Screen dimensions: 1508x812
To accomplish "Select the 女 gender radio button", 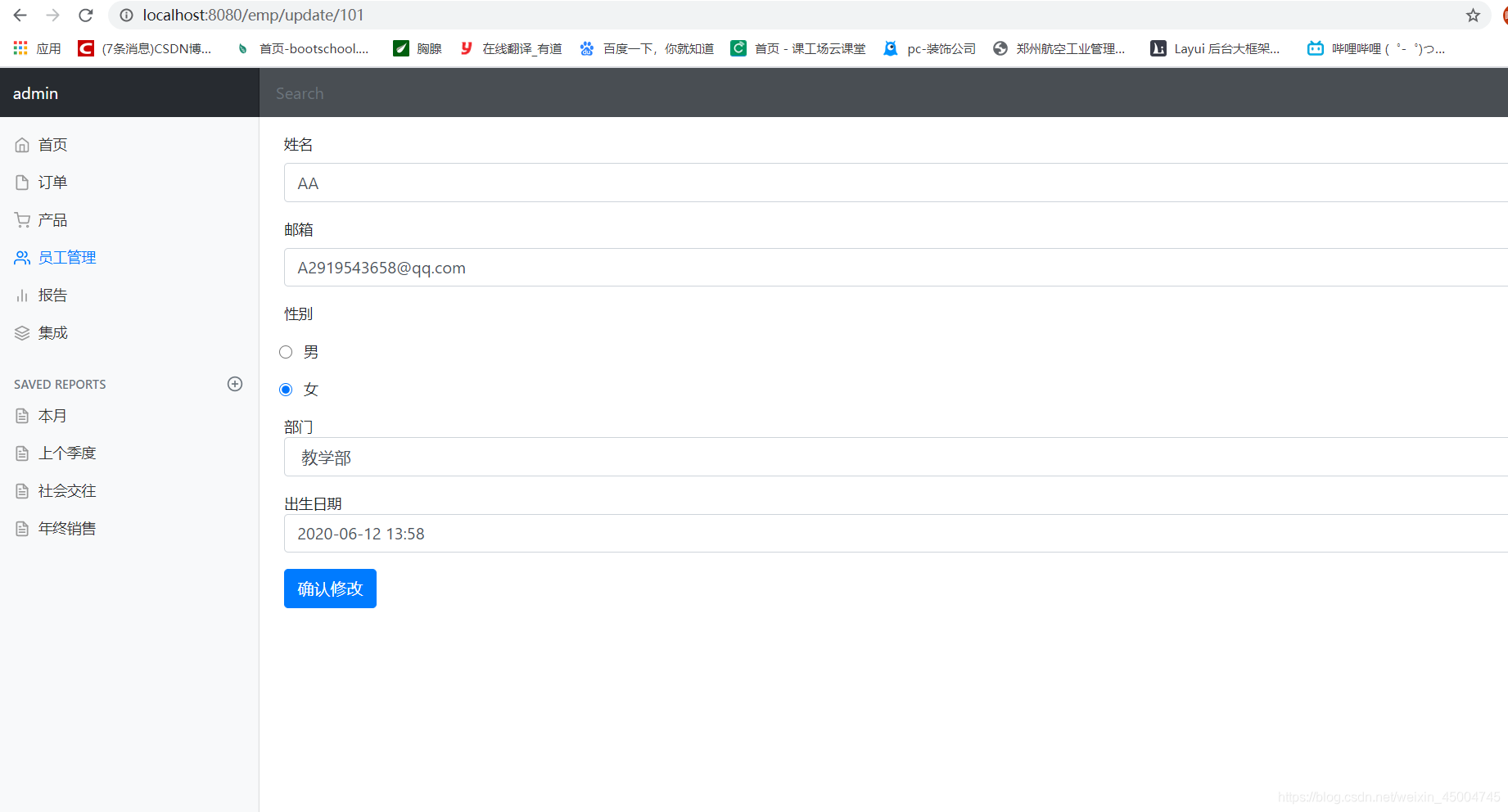I will 286,389.
